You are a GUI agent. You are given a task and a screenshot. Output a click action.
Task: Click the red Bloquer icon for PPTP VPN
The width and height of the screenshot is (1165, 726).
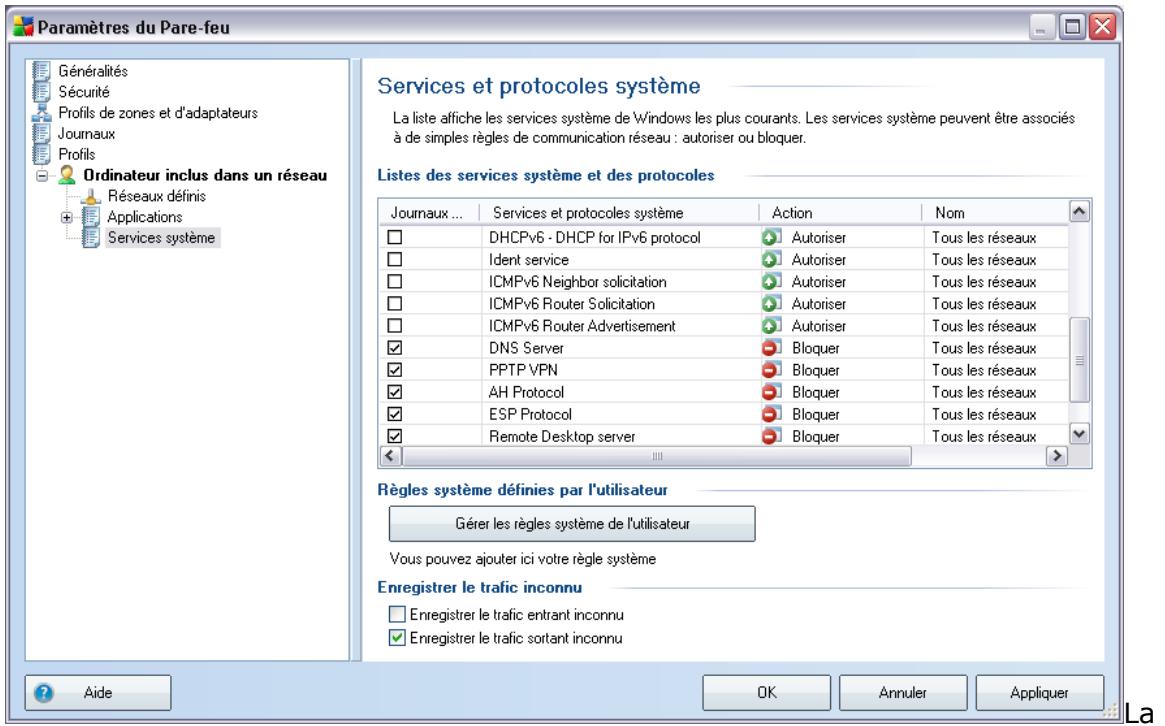pyautogui.click(x=771, y=370)
